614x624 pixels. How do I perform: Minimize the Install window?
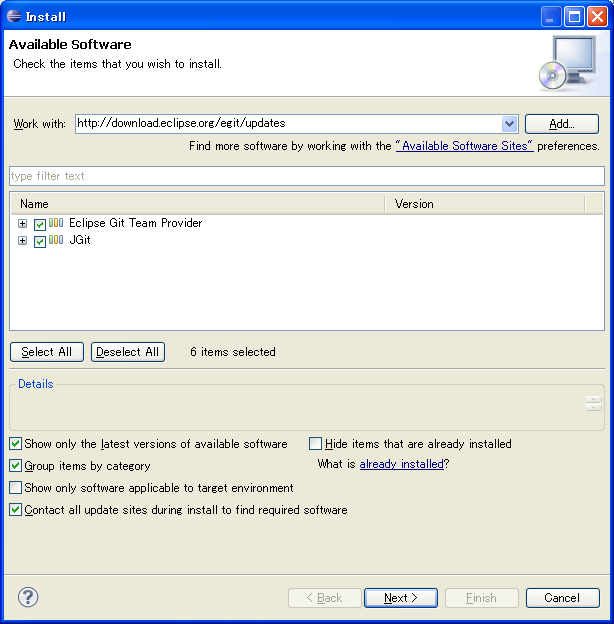click(x=550, y=17)
